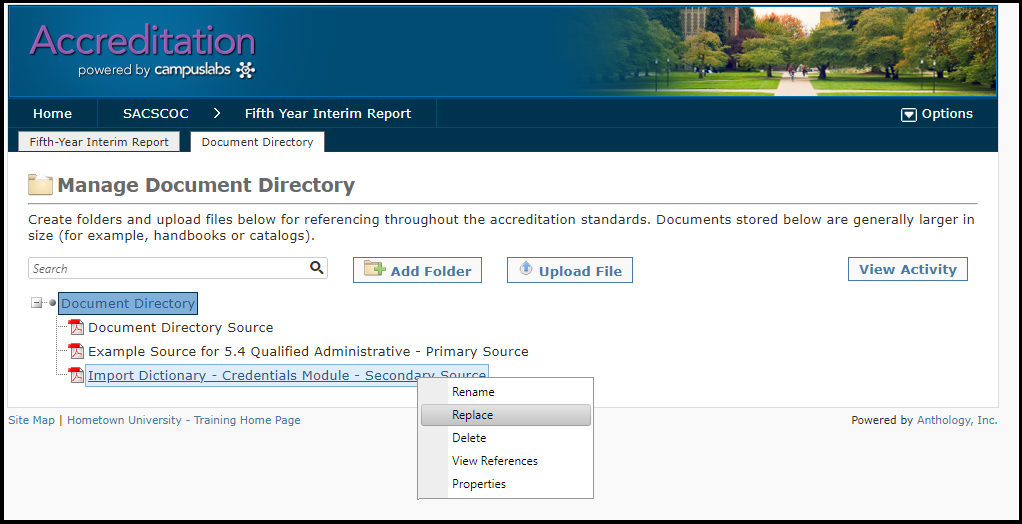Click the Upload File button
This screenshot has height=524, width=1022.
pyautogui.click(x=570, y=270)
